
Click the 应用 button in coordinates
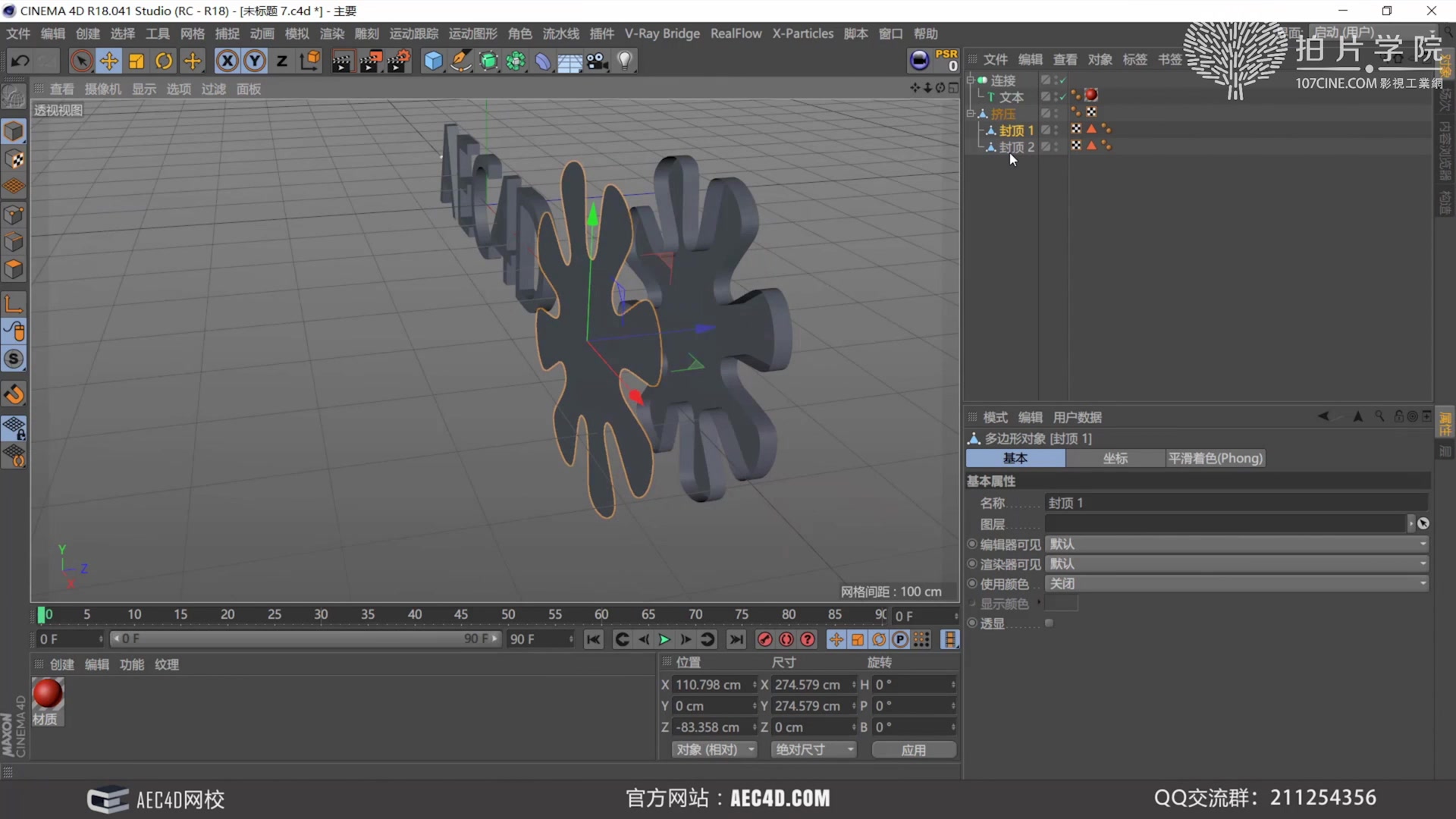tap(912, 750)
